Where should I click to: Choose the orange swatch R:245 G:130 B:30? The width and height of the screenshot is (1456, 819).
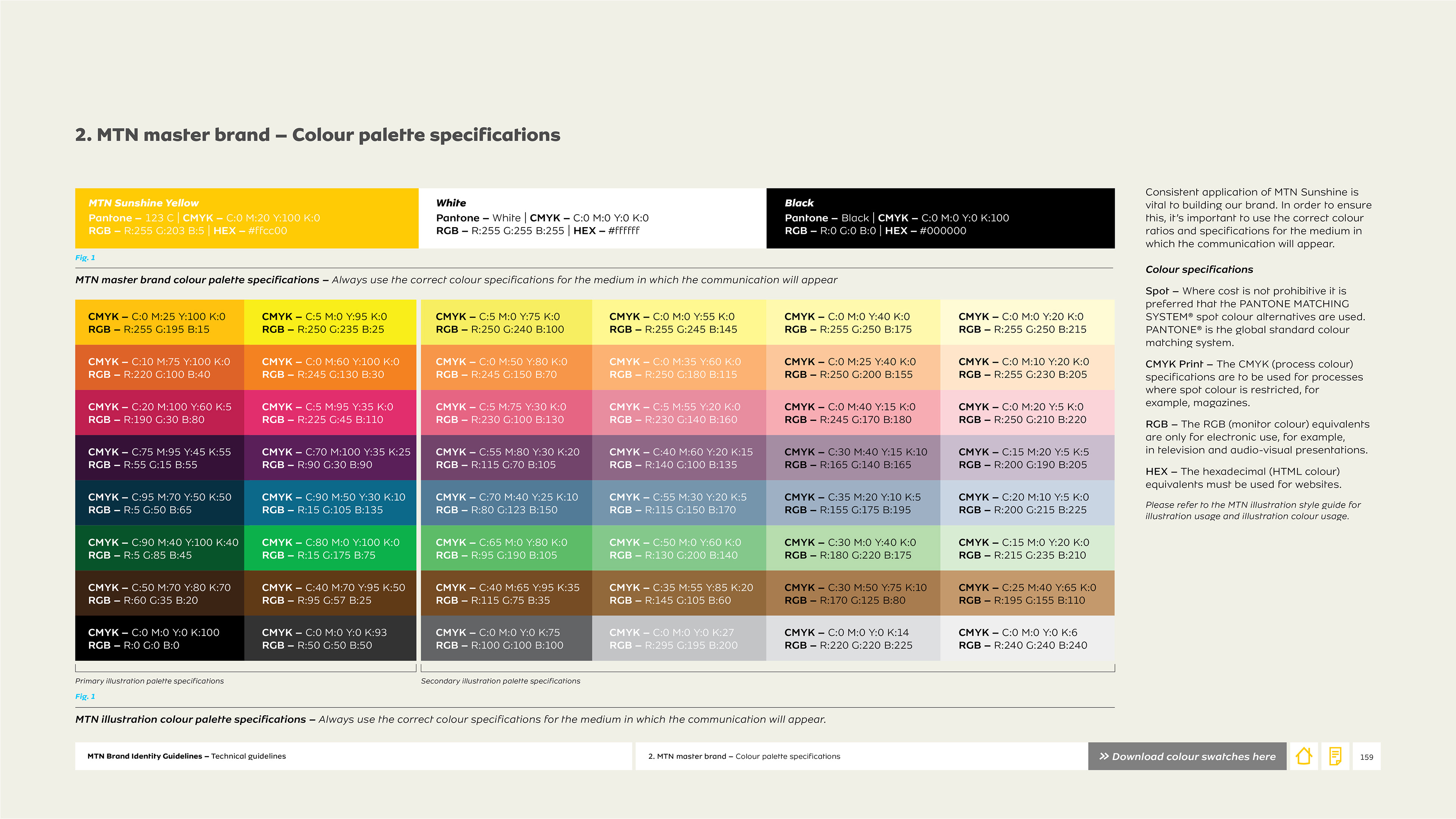tap(330, 367)
